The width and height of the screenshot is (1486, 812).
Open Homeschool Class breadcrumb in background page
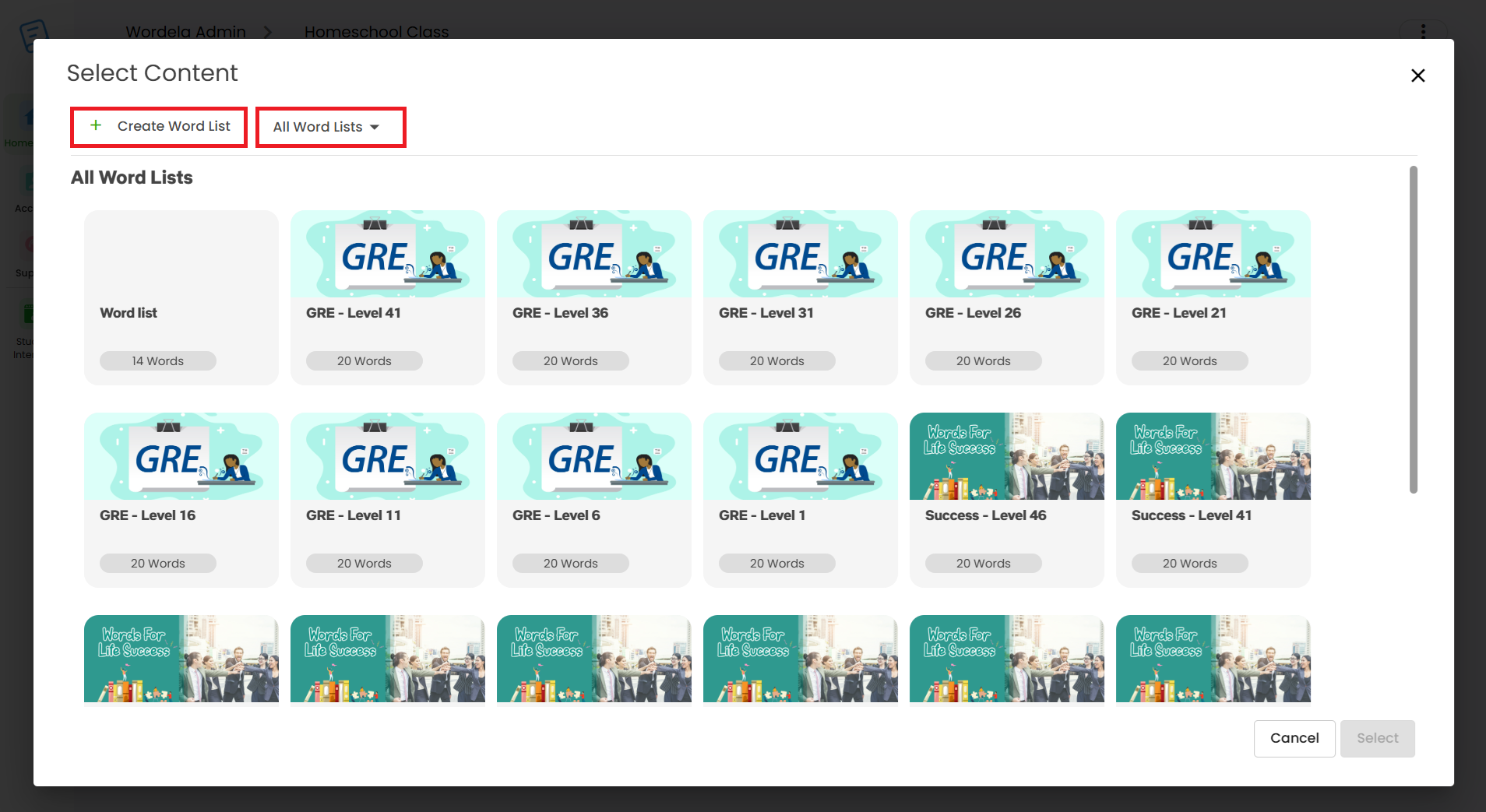(x=377, y=32)
